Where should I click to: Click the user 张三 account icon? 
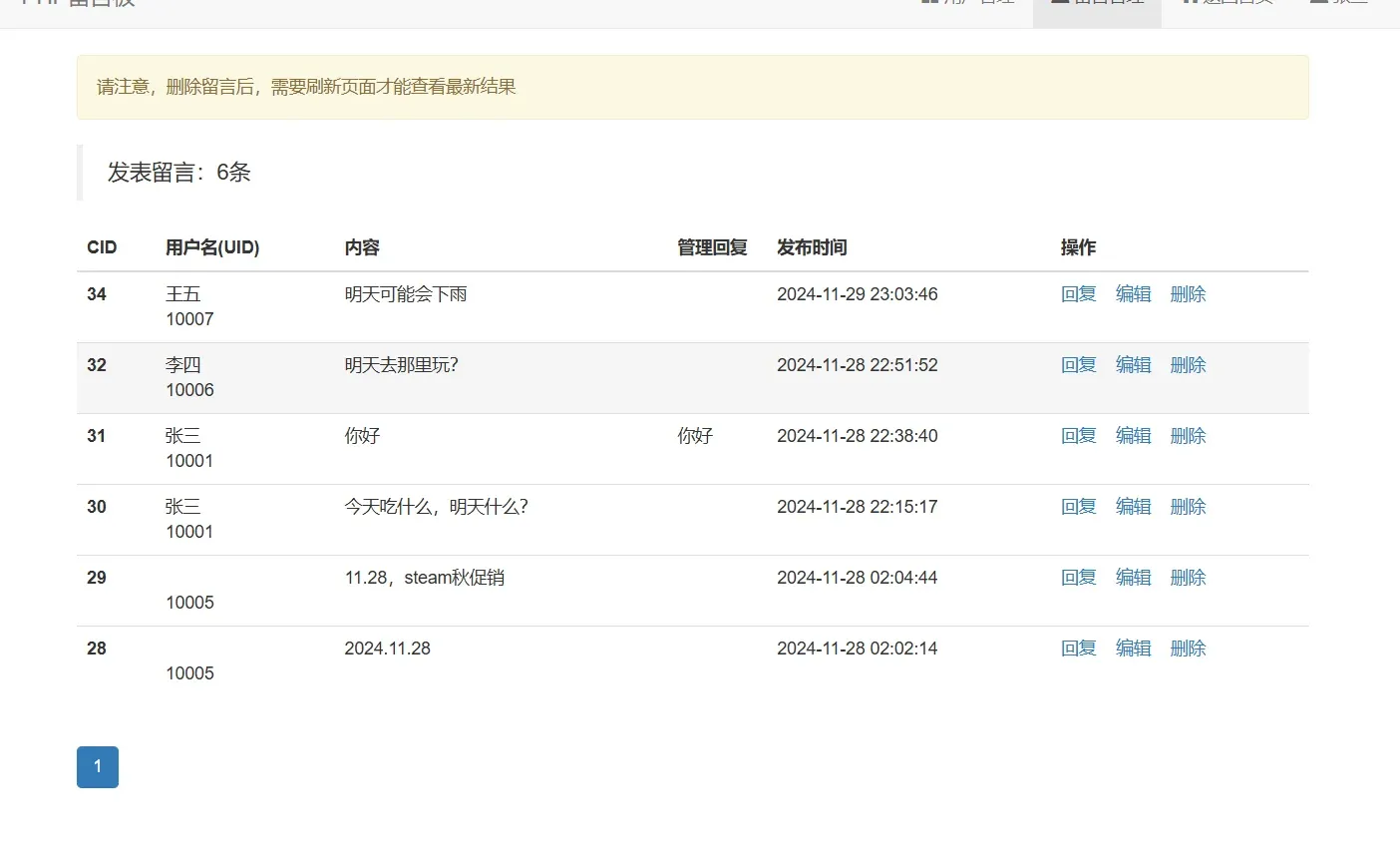pyautogui.click(x=1318, y=5)
